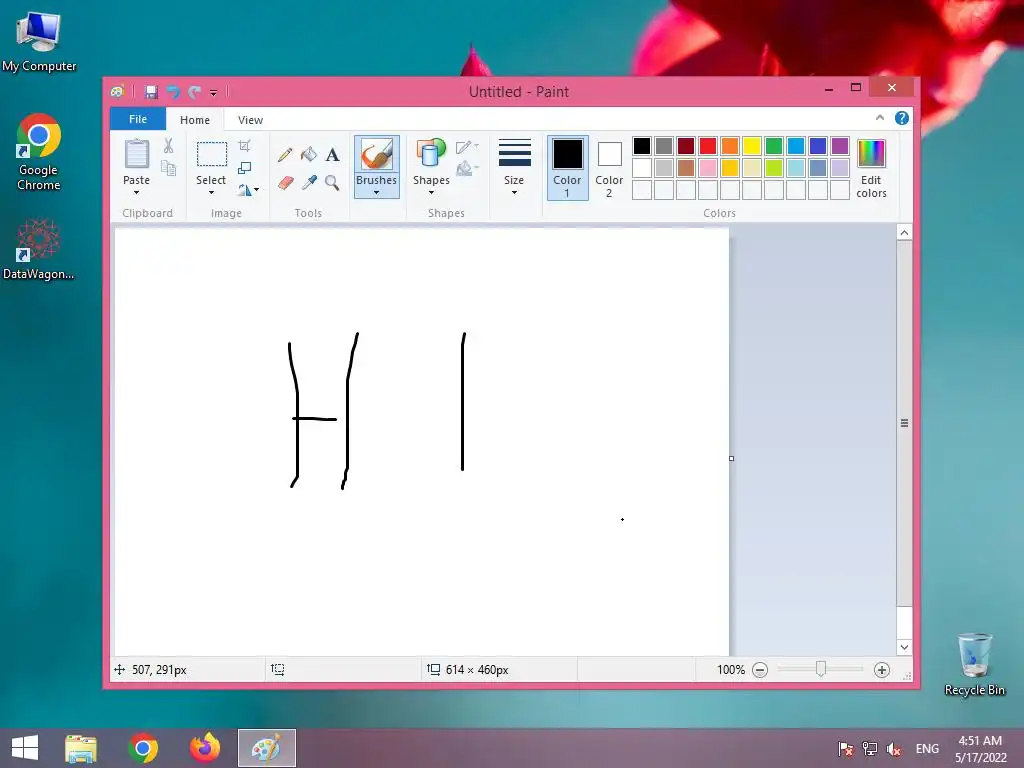Click the vertical scrollbar up arrow
The image size is (1024, 768).
904,233
